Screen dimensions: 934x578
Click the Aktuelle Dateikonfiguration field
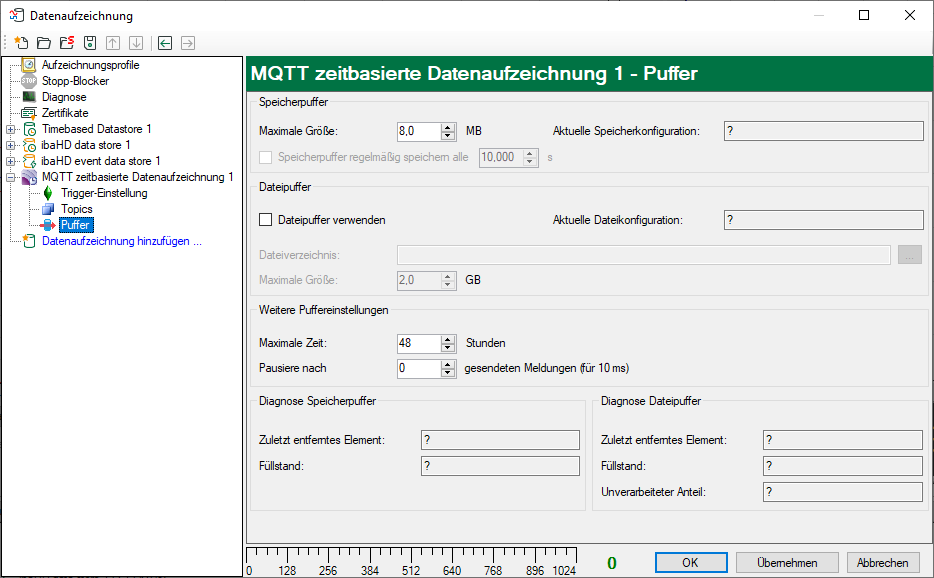[823, 220]
